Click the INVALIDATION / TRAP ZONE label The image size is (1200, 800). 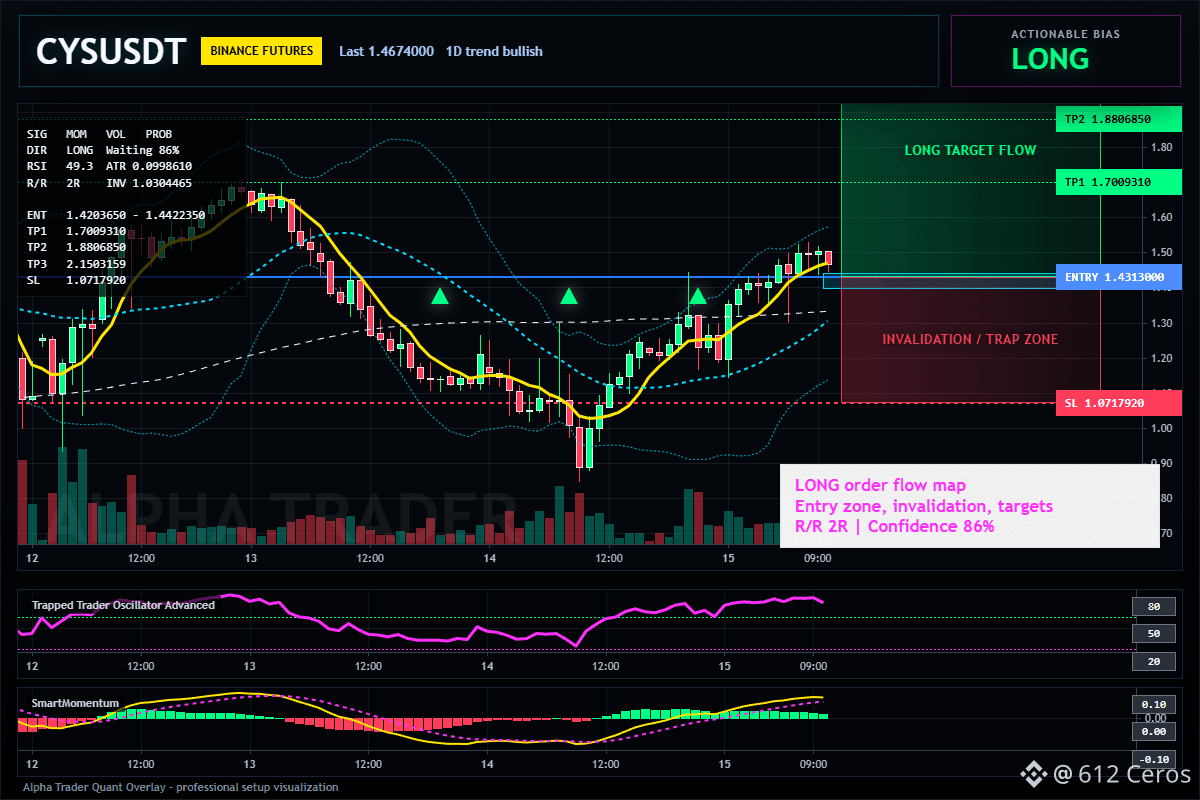(x=970, y=339)
